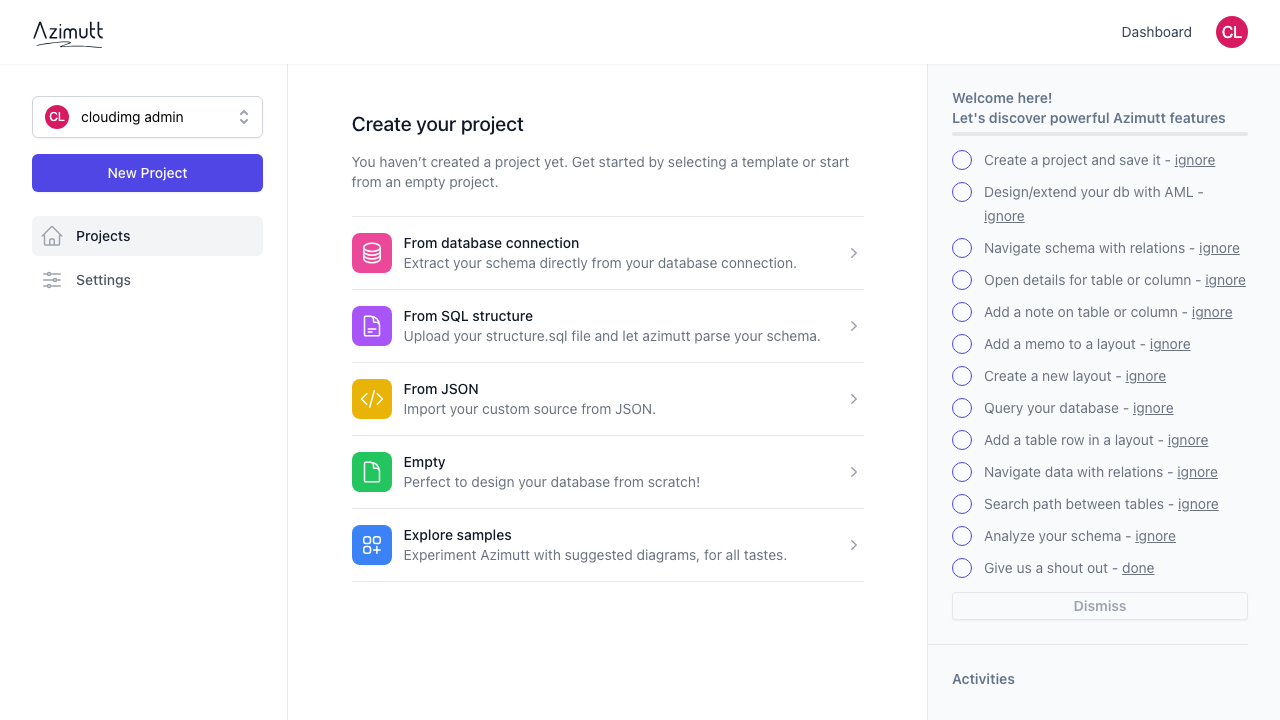Click the Azimutt logo
Screen dimensions: 1280x720
[x=68, y=33]
